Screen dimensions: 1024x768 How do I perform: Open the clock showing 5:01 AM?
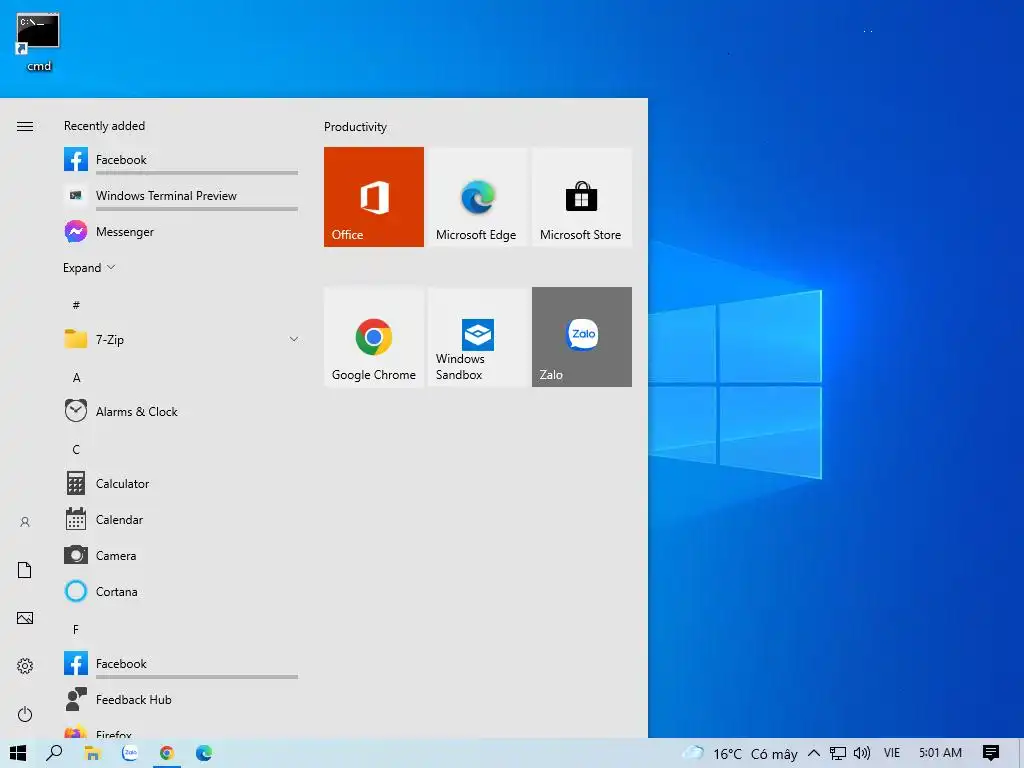point(940,753)
